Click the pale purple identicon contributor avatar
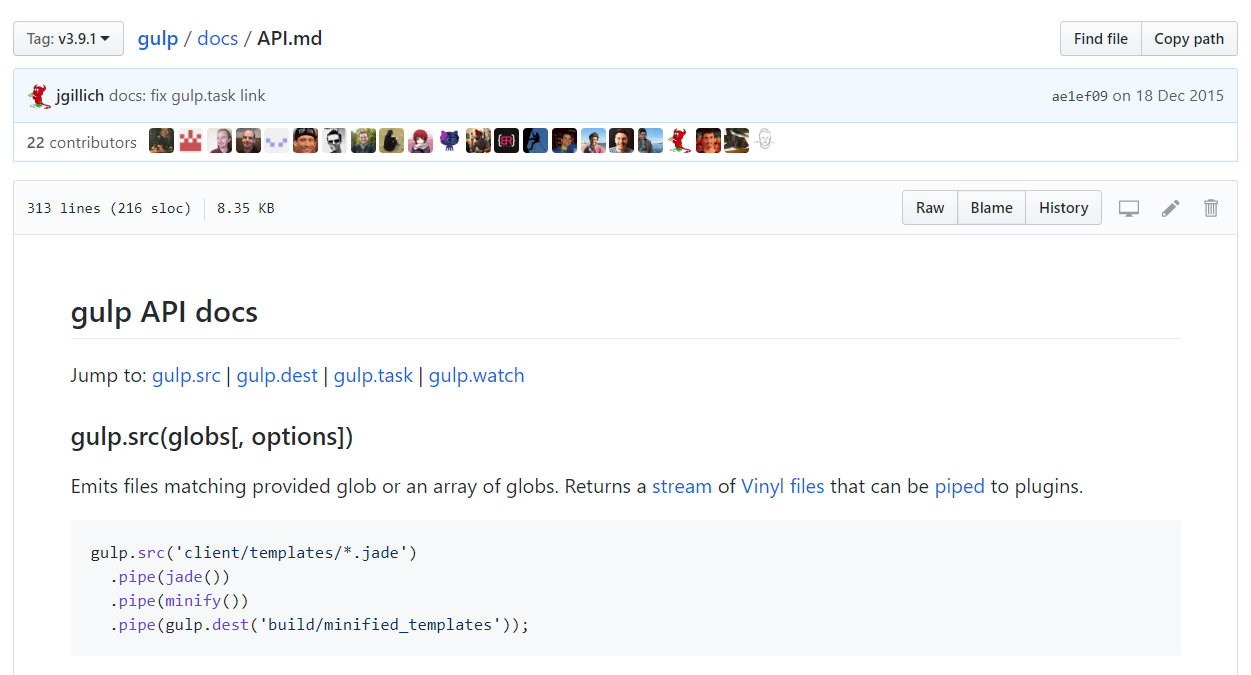 [x=276, y=141]
